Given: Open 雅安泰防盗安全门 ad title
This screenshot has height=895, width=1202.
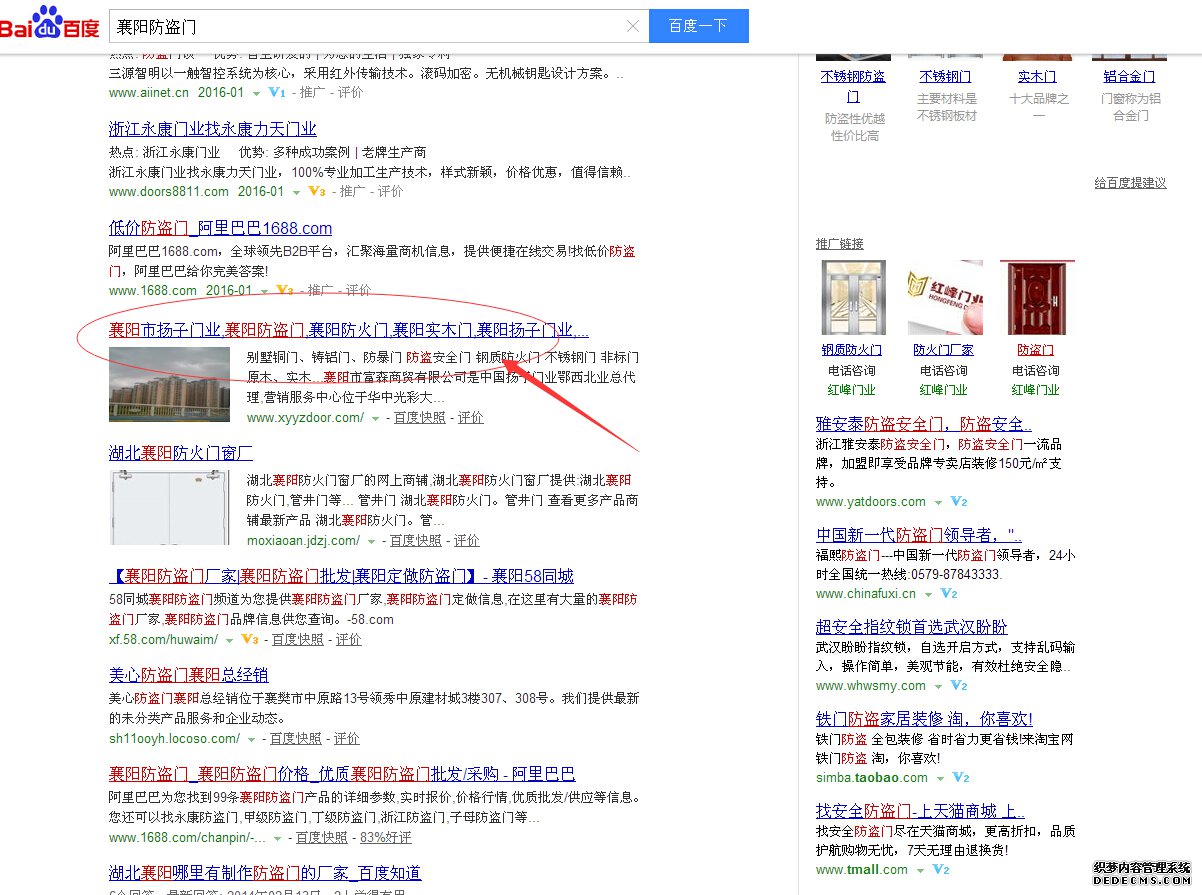Looking at the screenshot, I should coord(924,423).
